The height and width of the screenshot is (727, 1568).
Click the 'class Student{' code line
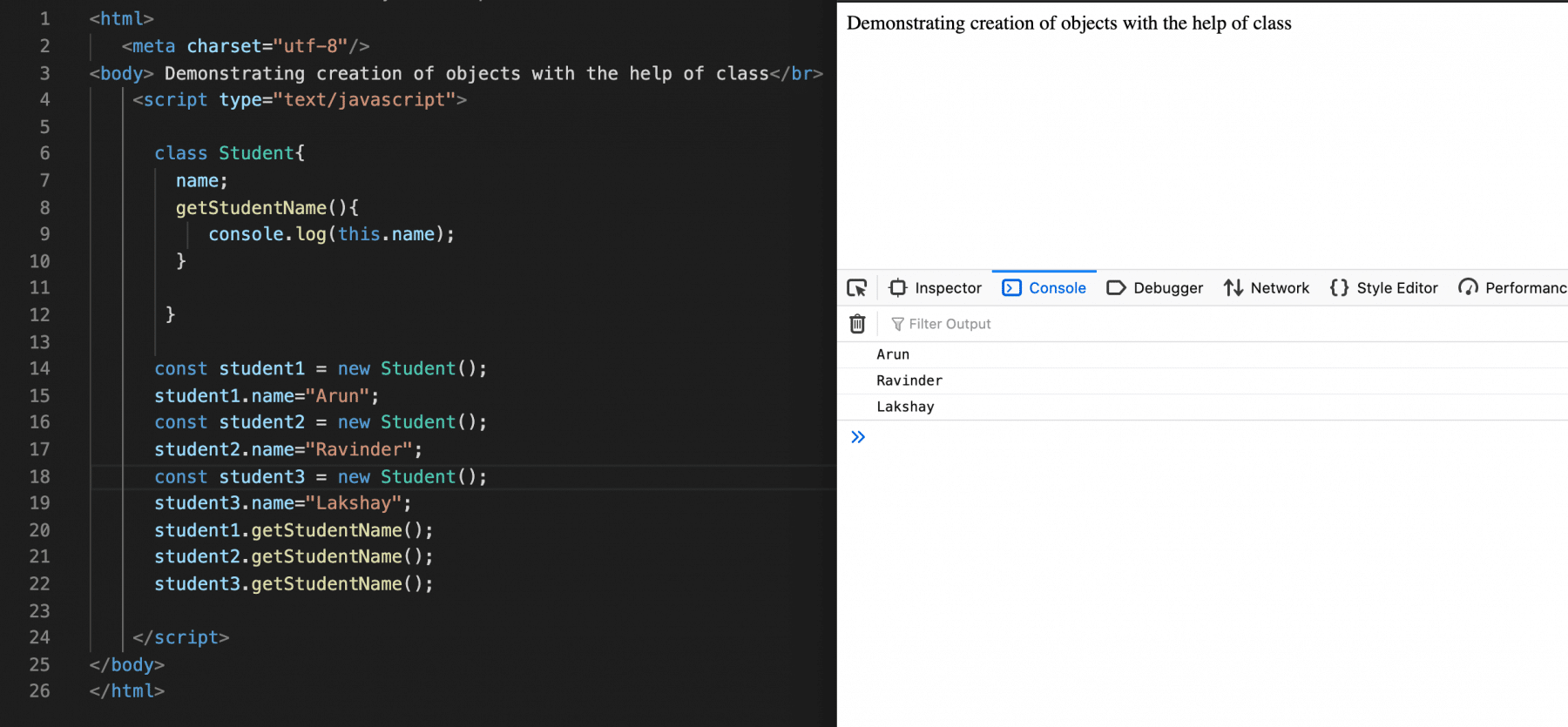click(x=230, y=153)
